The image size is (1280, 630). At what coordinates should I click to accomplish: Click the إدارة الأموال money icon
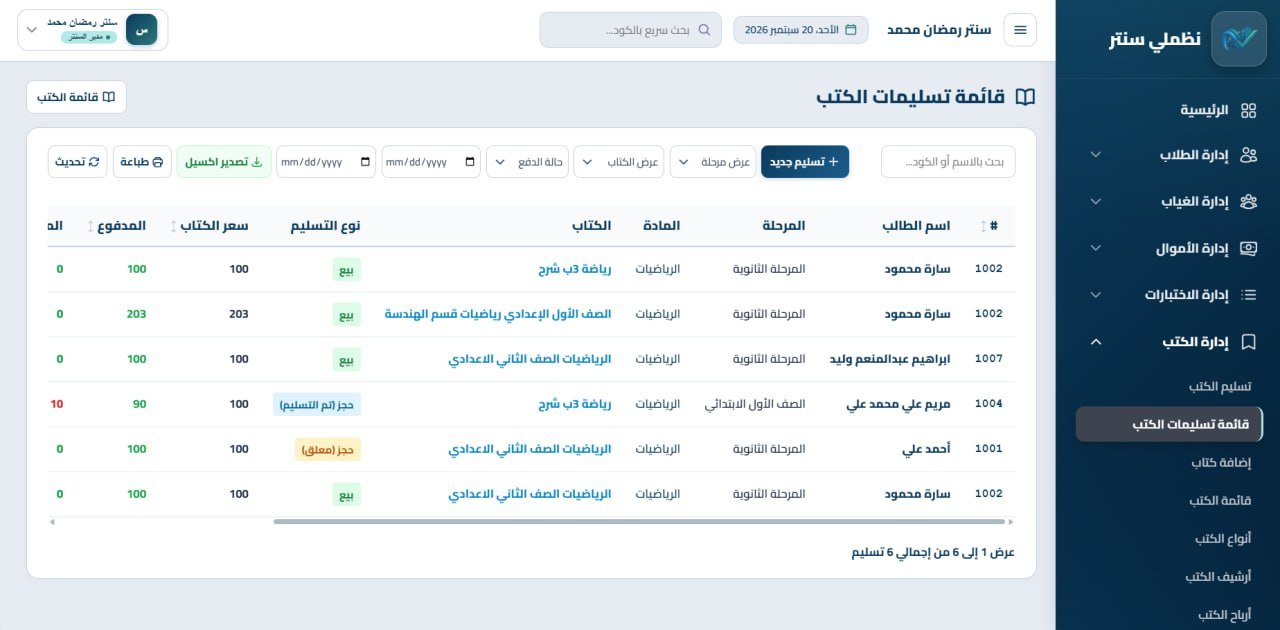(1248, 248)
